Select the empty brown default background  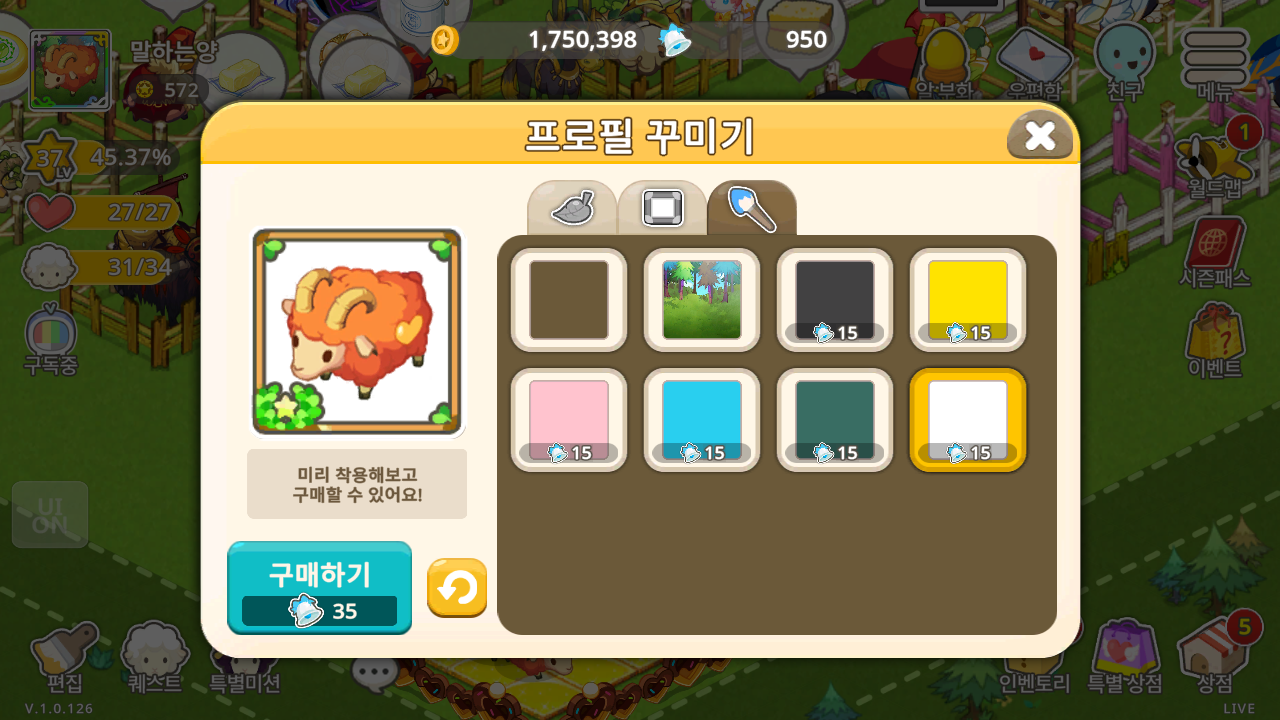569,300
